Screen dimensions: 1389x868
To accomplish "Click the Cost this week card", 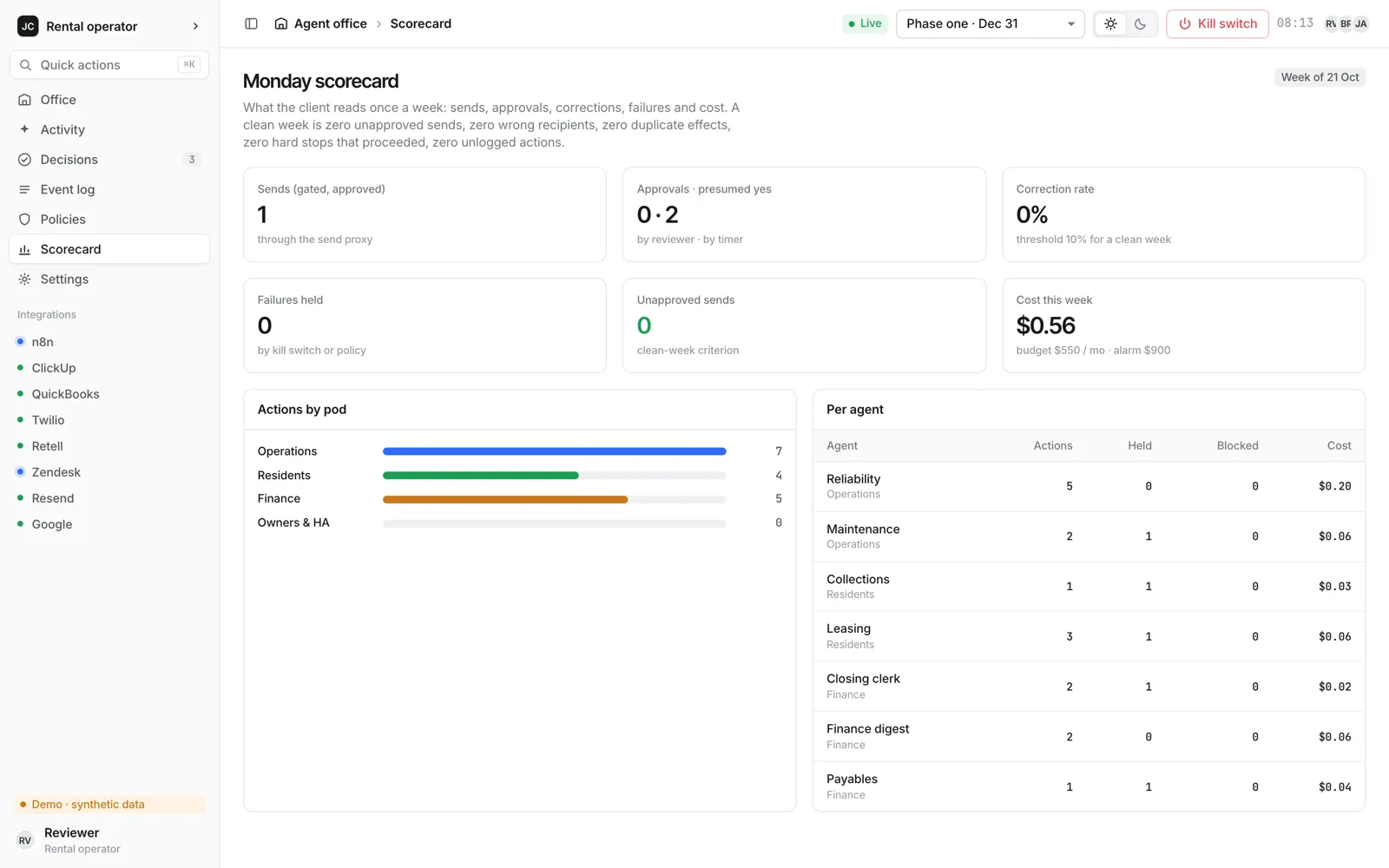I will coord(1183,325).
